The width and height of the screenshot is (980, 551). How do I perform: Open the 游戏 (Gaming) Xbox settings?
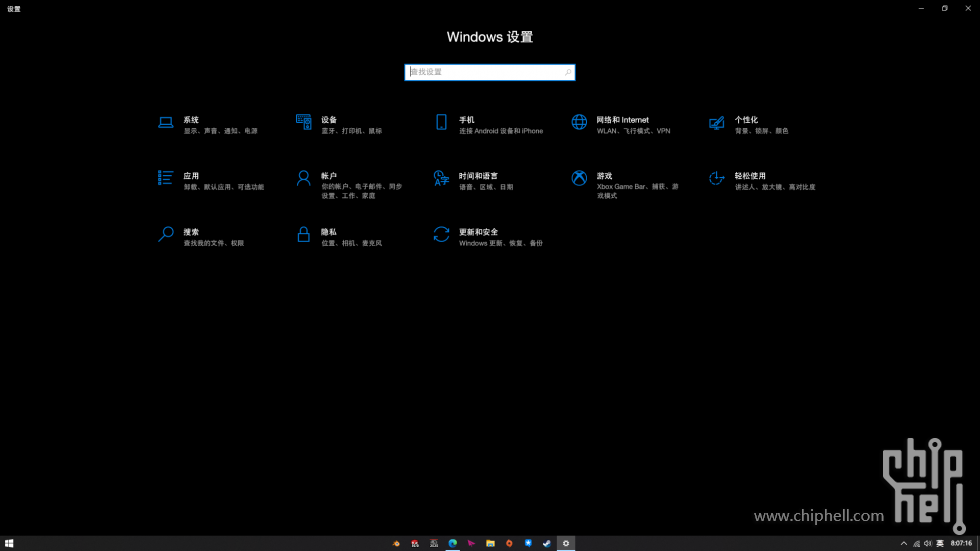625,185
